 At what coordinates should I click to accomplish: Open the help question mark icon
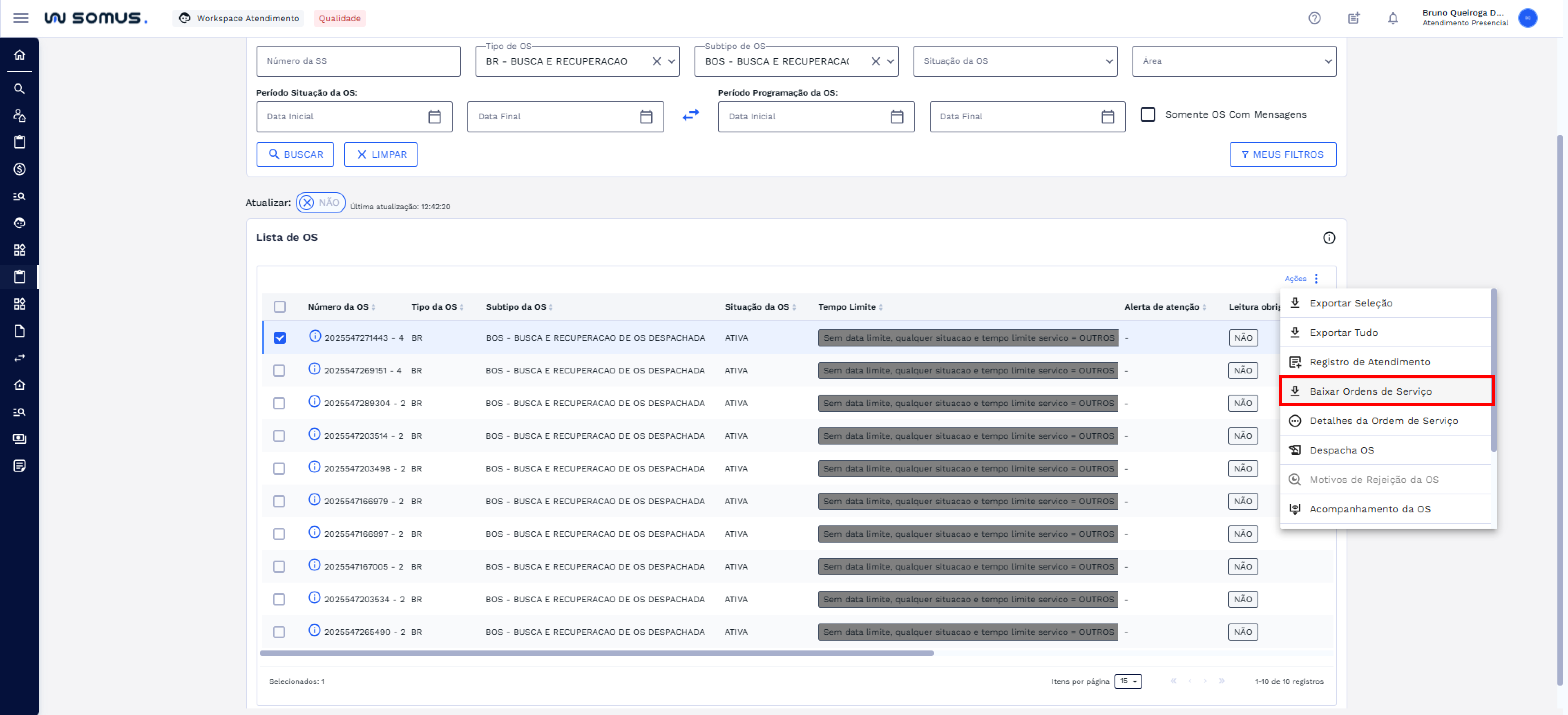point(1314,18)
